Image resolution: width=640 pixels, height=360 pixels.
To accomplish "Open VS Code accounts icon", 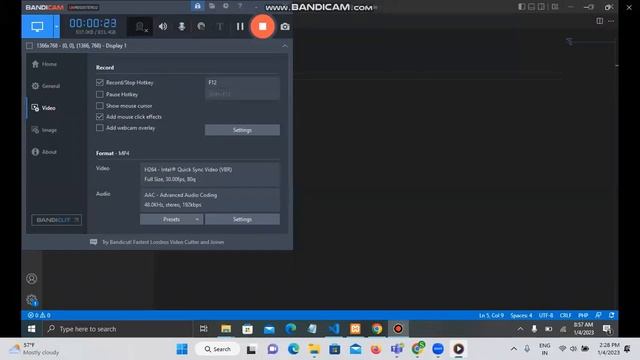I will tap(31, 278).
